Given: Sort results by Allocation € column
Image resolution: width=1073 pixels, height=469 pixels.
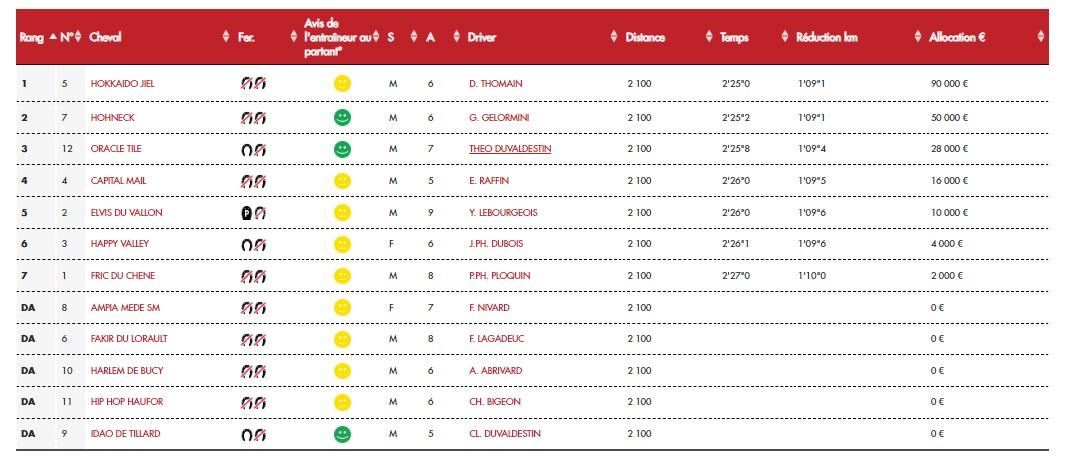Looking at the screenshot, I should pos(957,37).
